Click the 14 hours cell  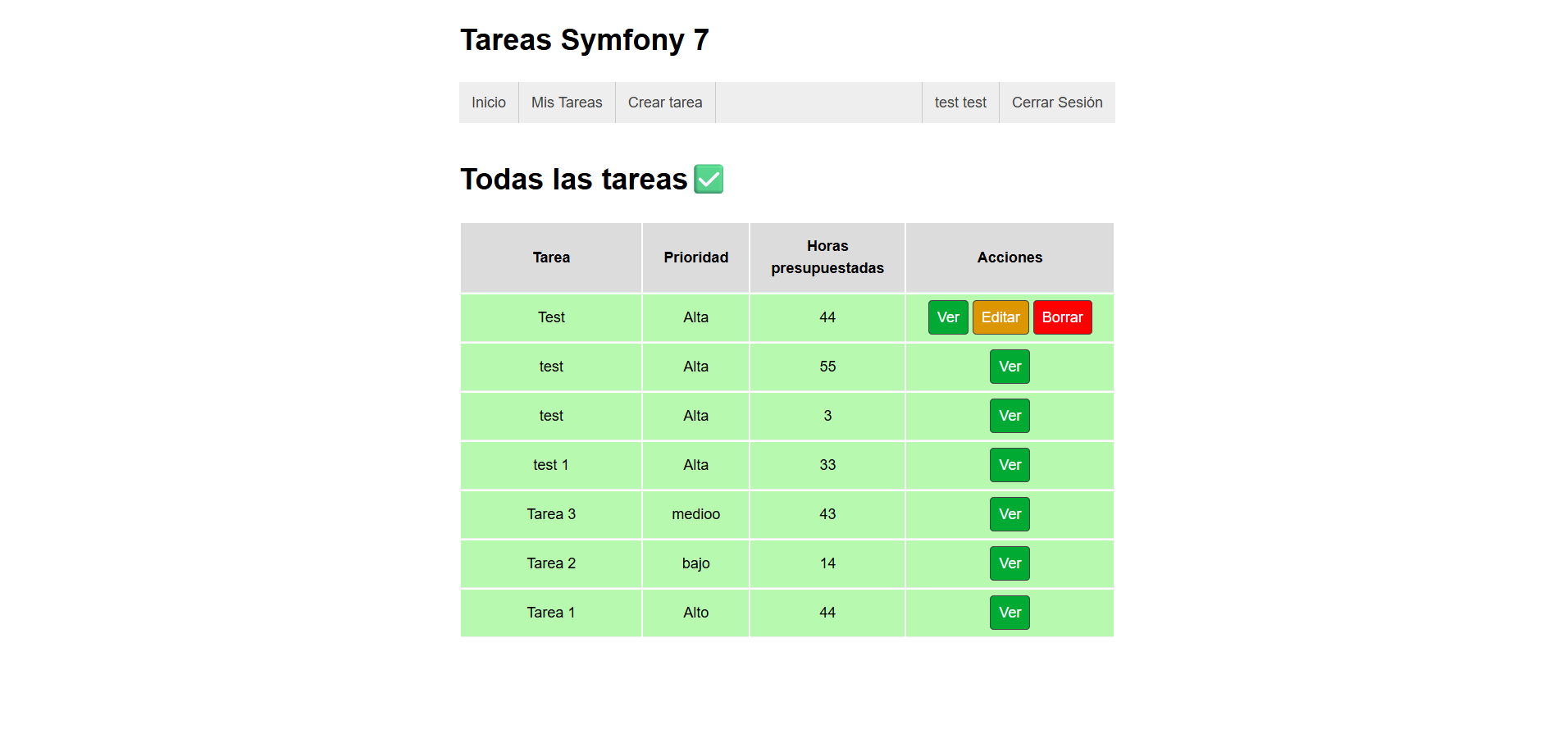[827, 563]
